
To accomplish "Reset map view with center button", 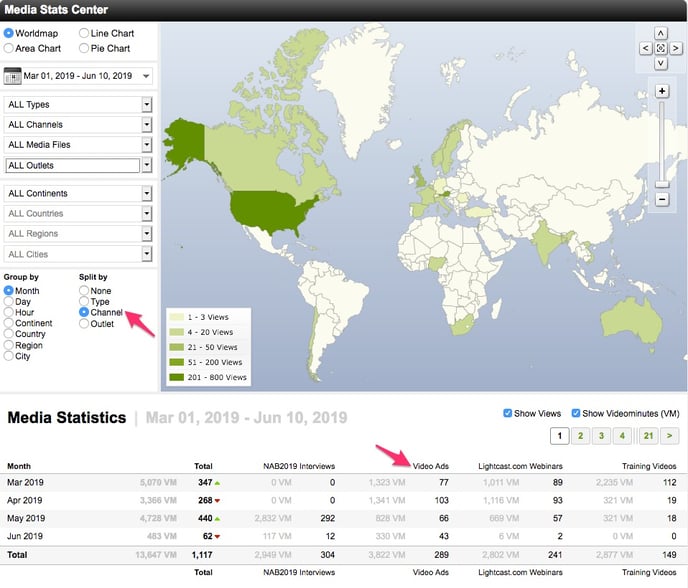I will click(x=659, y=48).
